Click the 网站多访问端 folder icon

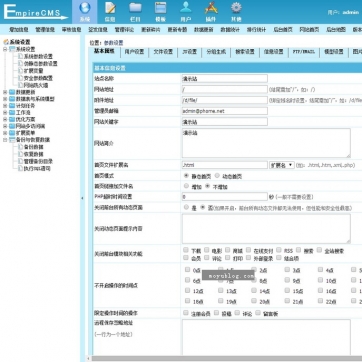tap(12, 126)
